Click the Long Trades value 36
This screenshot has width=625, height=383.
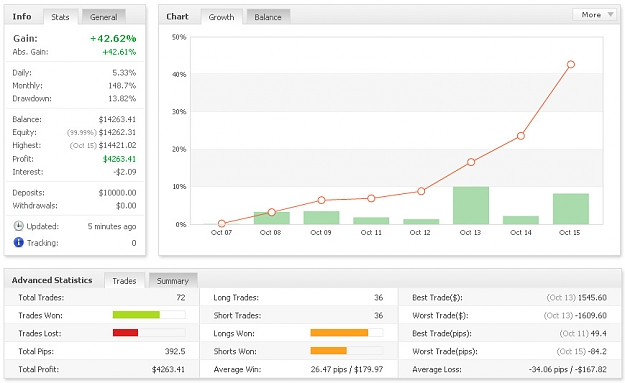(x=378, y=297)
